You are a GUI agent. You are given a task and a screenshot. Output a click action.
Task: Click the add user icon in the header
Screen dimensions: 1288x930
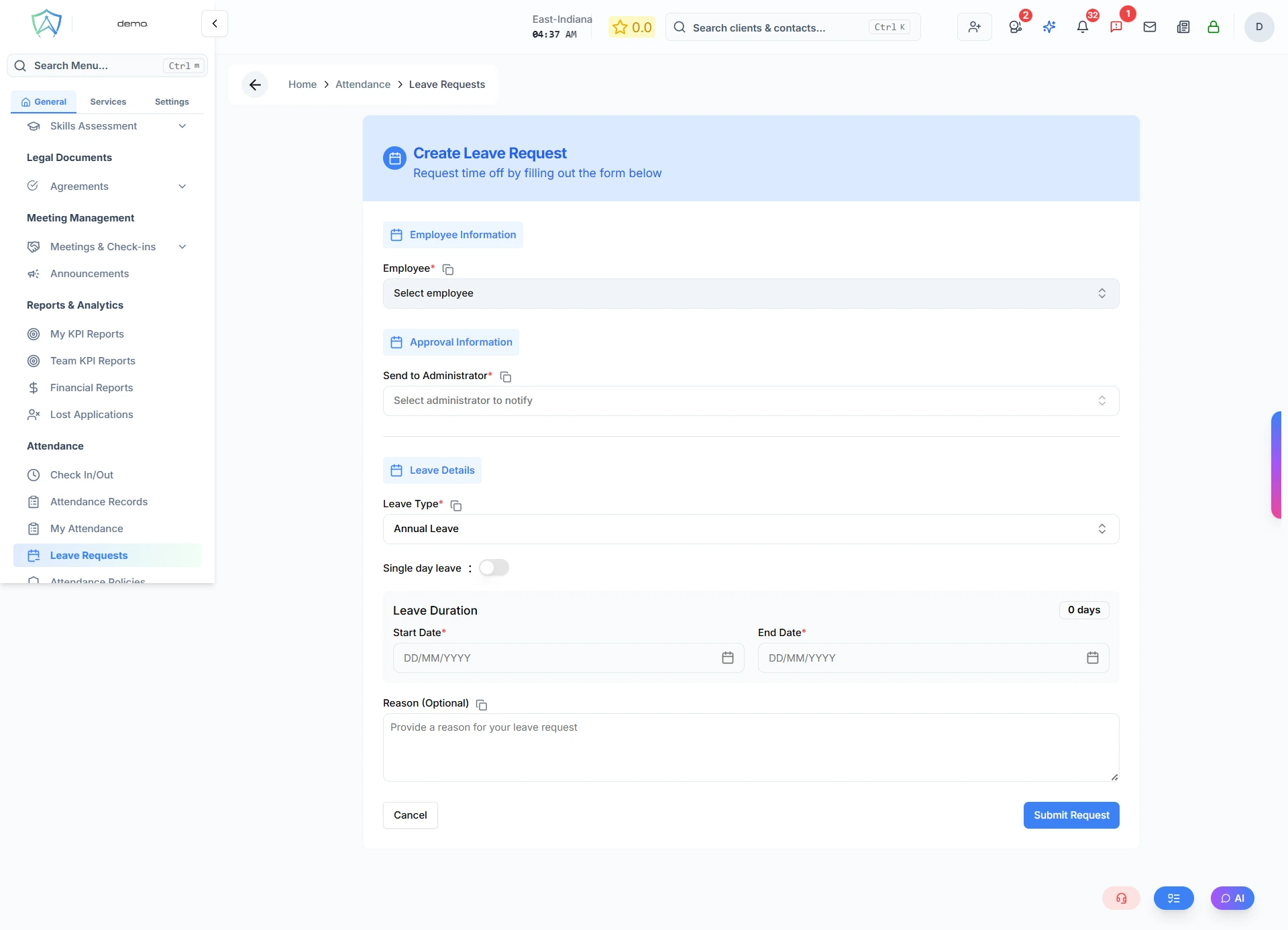click(x=974, y=27)
